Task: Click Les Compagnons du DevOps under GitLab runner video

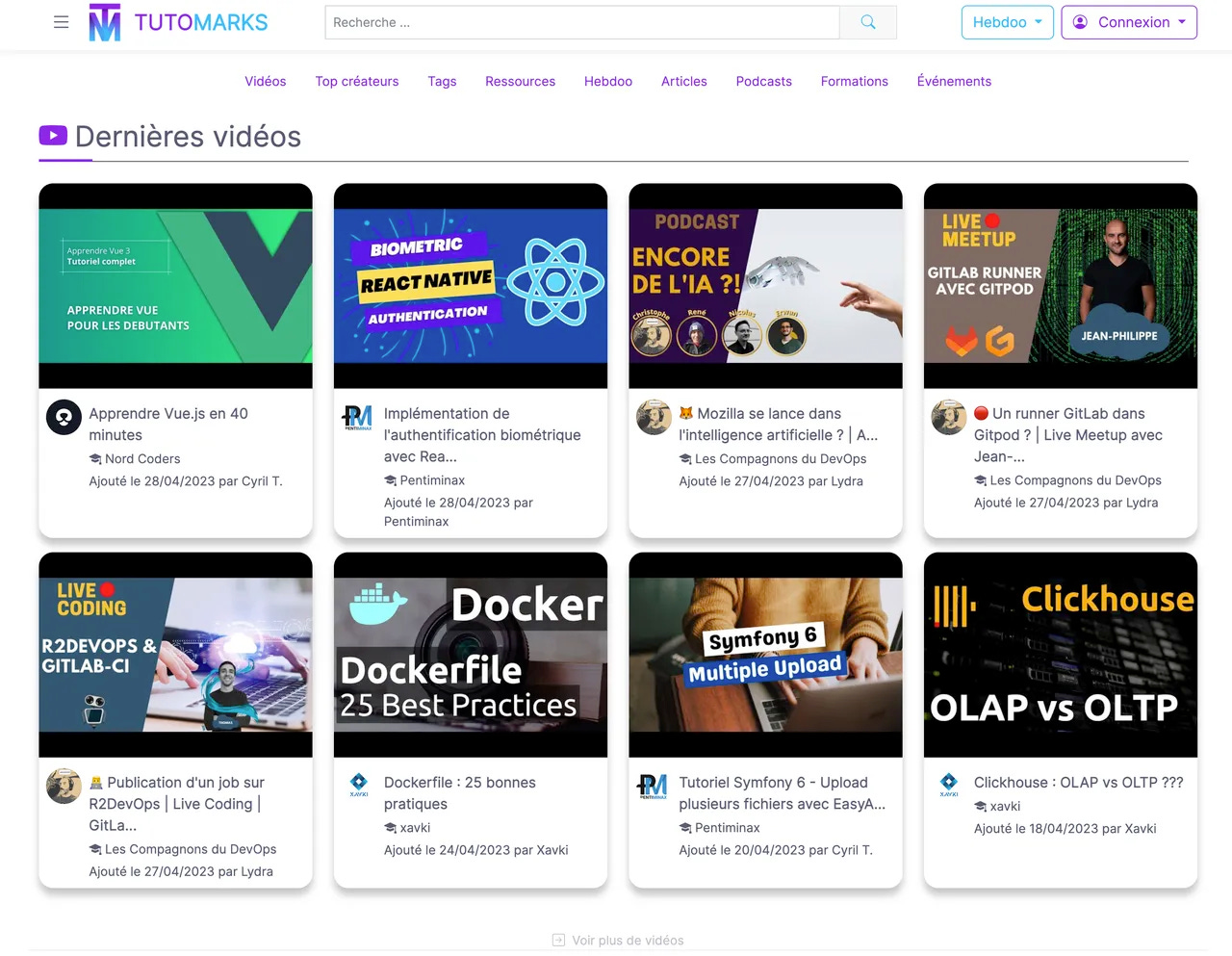Action: pyautogui.click(x=1075, y=479)
